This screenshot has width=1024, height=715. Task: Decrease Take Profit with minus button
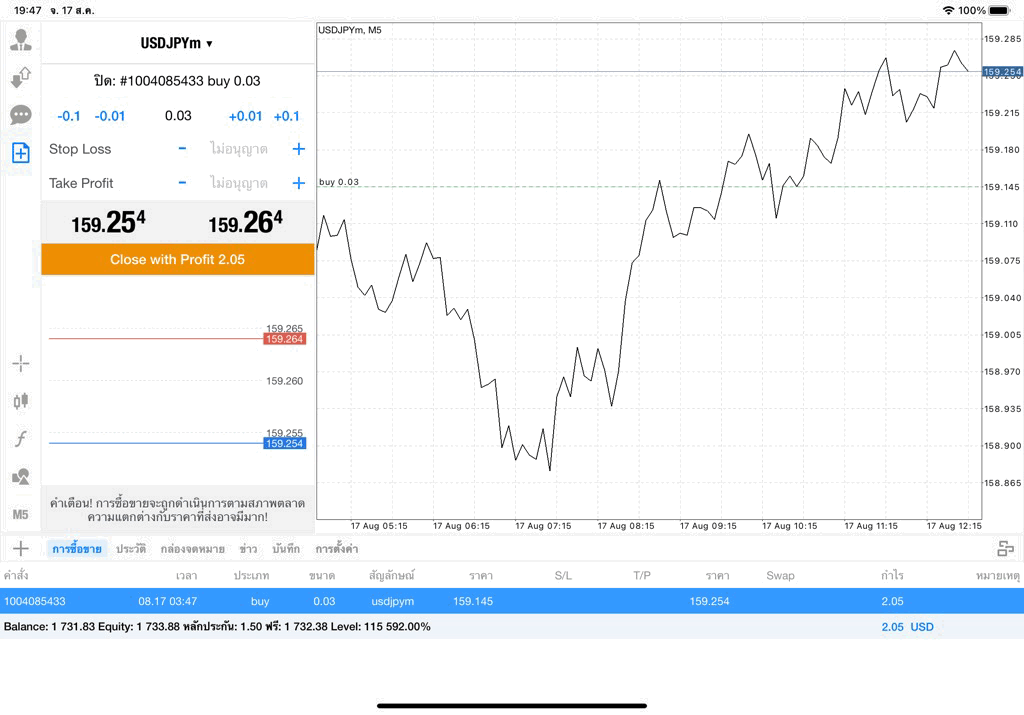click(x=182, y=183)
